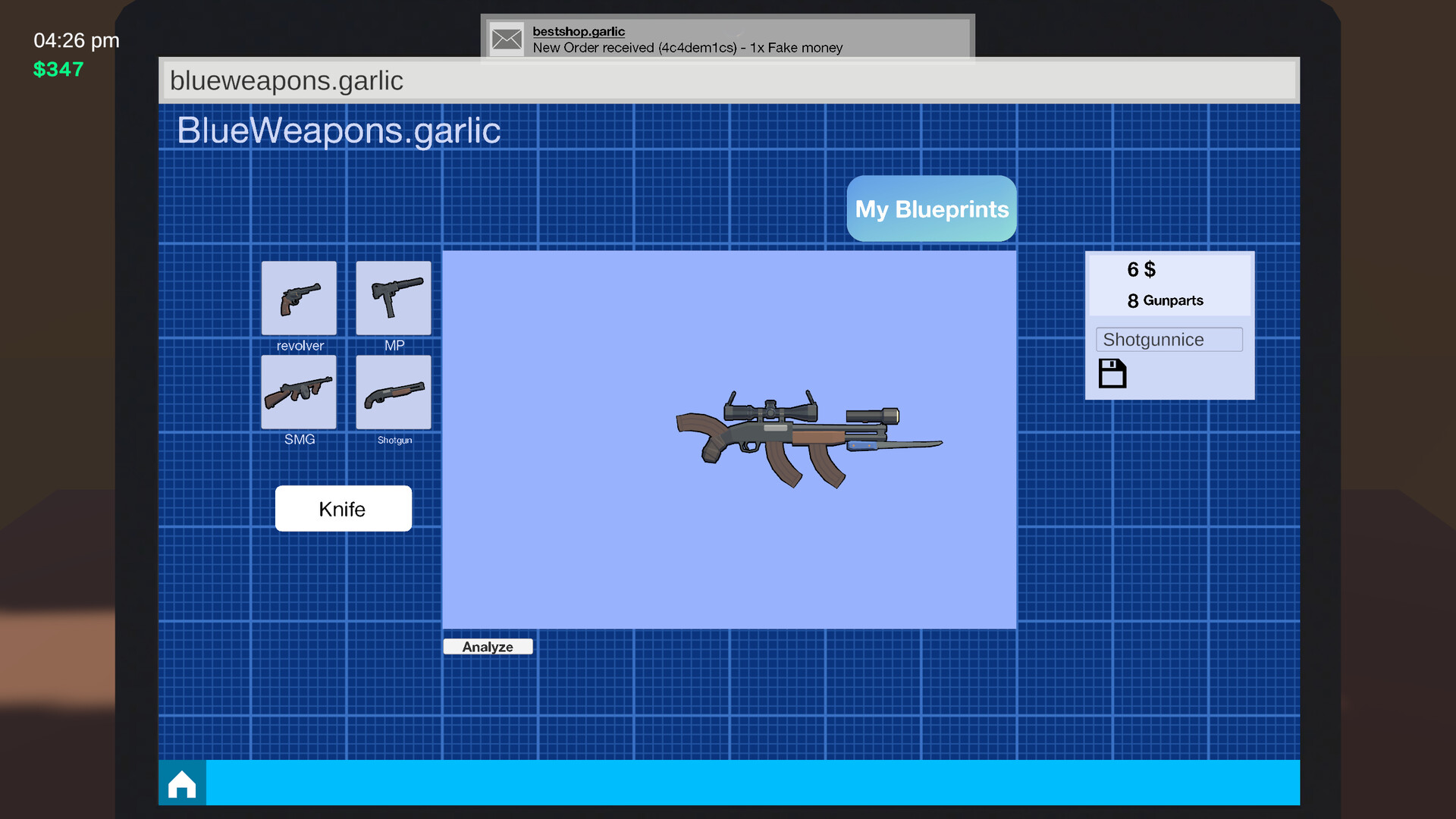The width and height of the screenshot is (1456, 819).
Task: Save the blueprint using the floppy disk icon
Action: [1112, 372]
